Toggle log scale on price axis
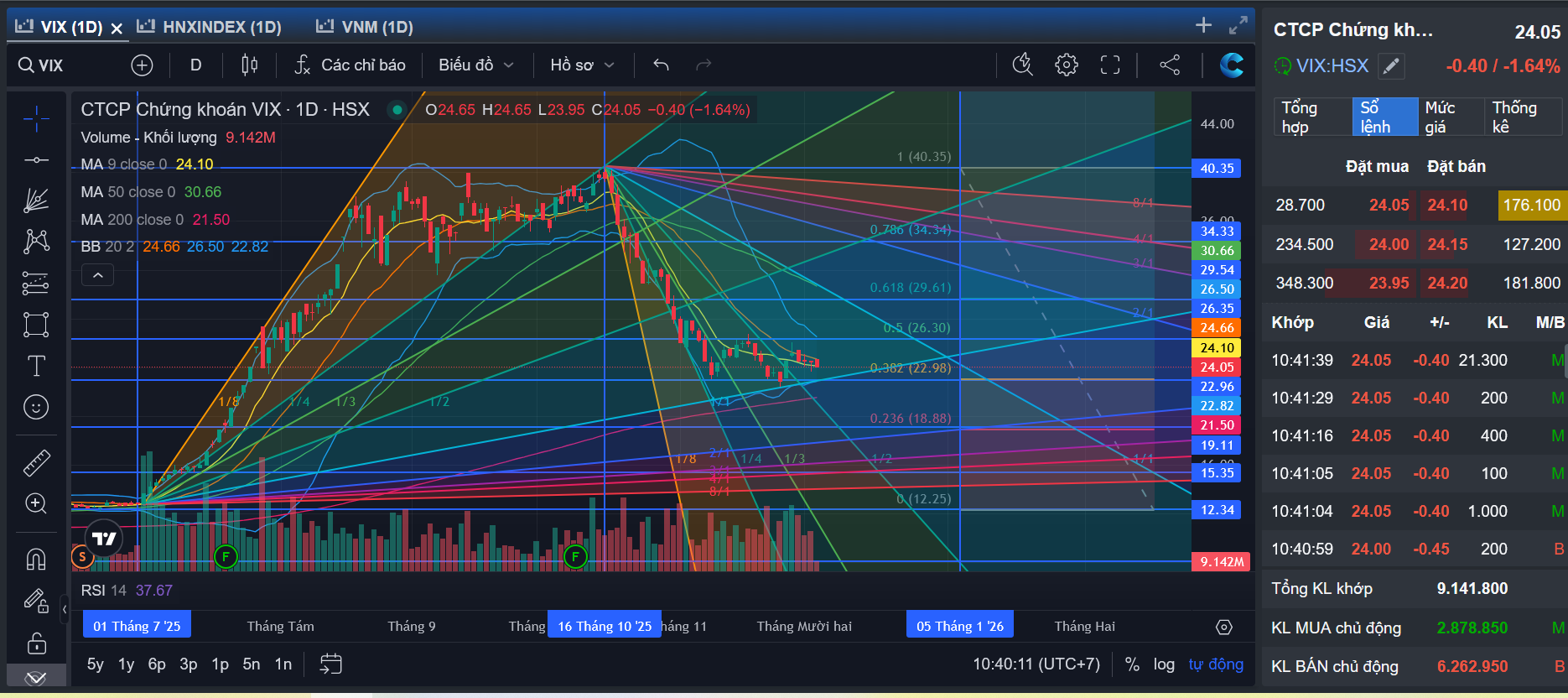Image resolution: width=1568 pixels, height=698 pixels. (1164, 664)
